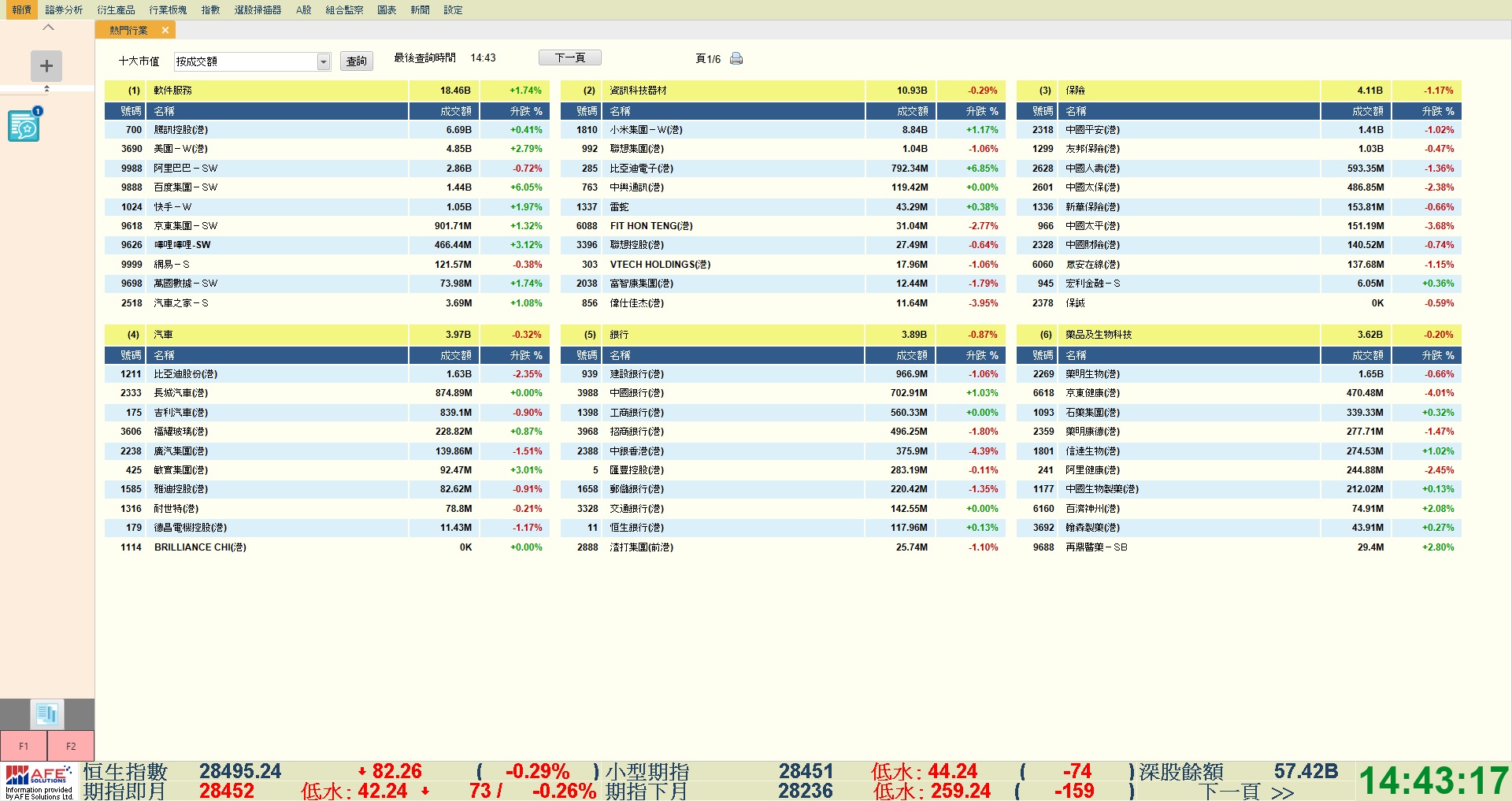Viewport: 1512px width, 801px height.
Task: Click stock row 6088 FIT HON TENG
Action: point(783,226)
